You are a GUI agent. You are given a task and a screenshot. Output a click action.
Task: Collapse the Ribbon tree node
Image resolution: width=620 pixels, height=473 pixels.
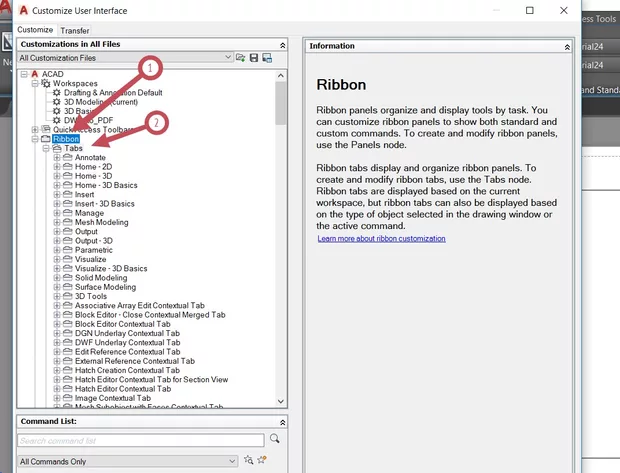(35, 139)
